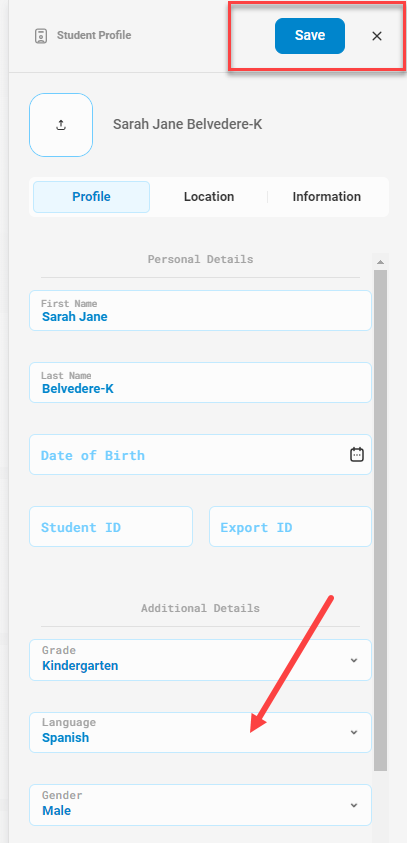Click the photo upload arrow icon

pyautogui.click(x=61, y=125)
